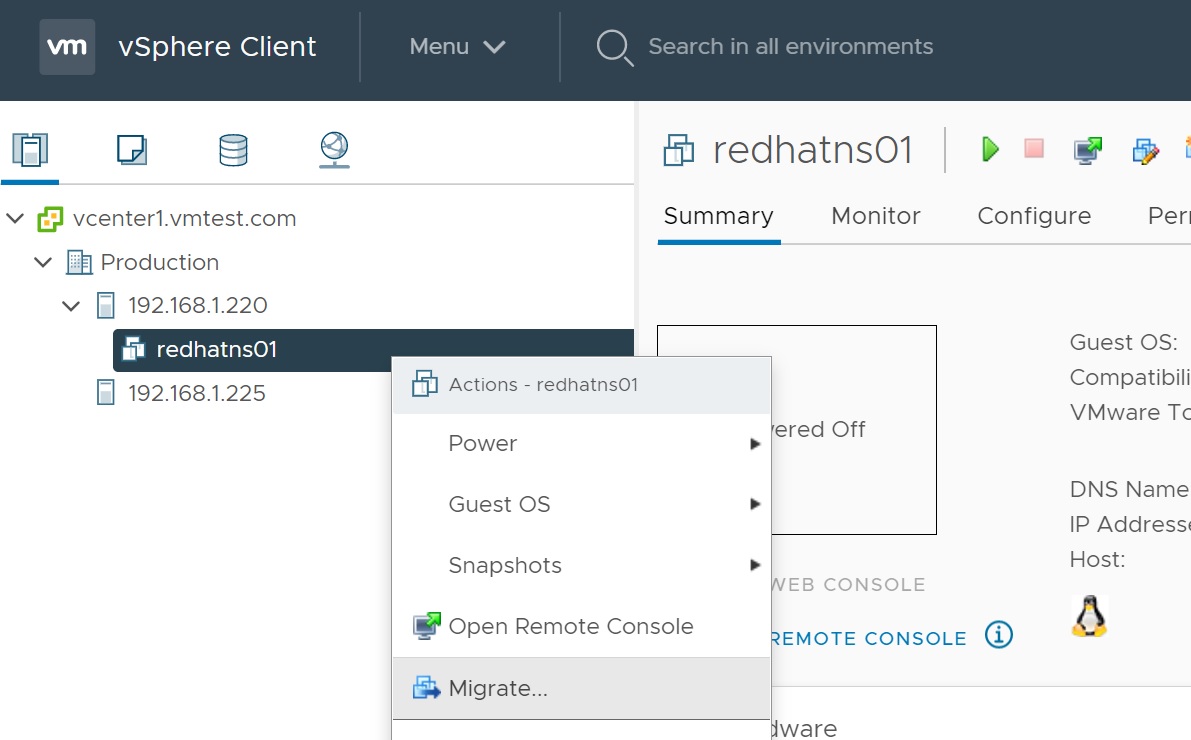The image size is (1191, 740).
Task: Click the Edit Settings toolbar icon
Action: click(1145, 150)
